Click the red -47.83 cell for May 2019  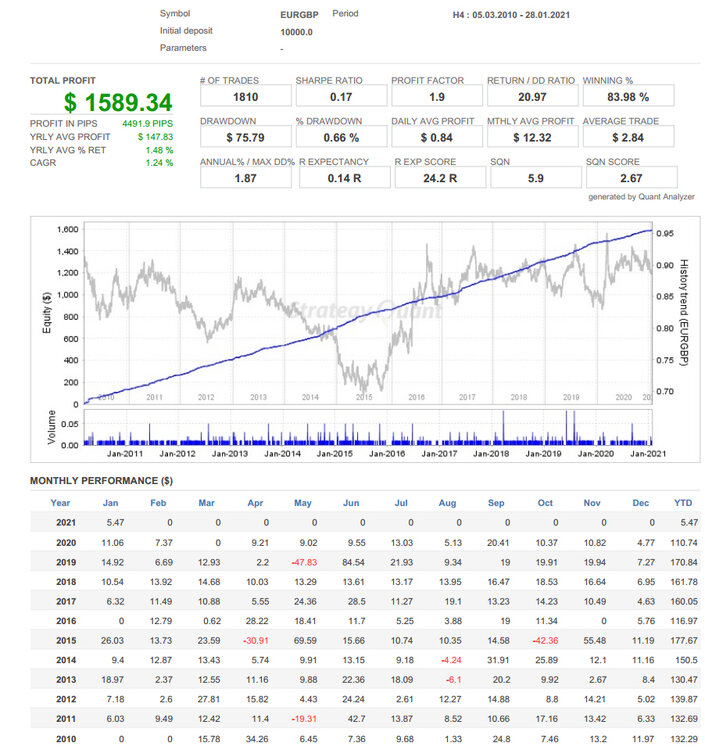click(x=304, y=562)
